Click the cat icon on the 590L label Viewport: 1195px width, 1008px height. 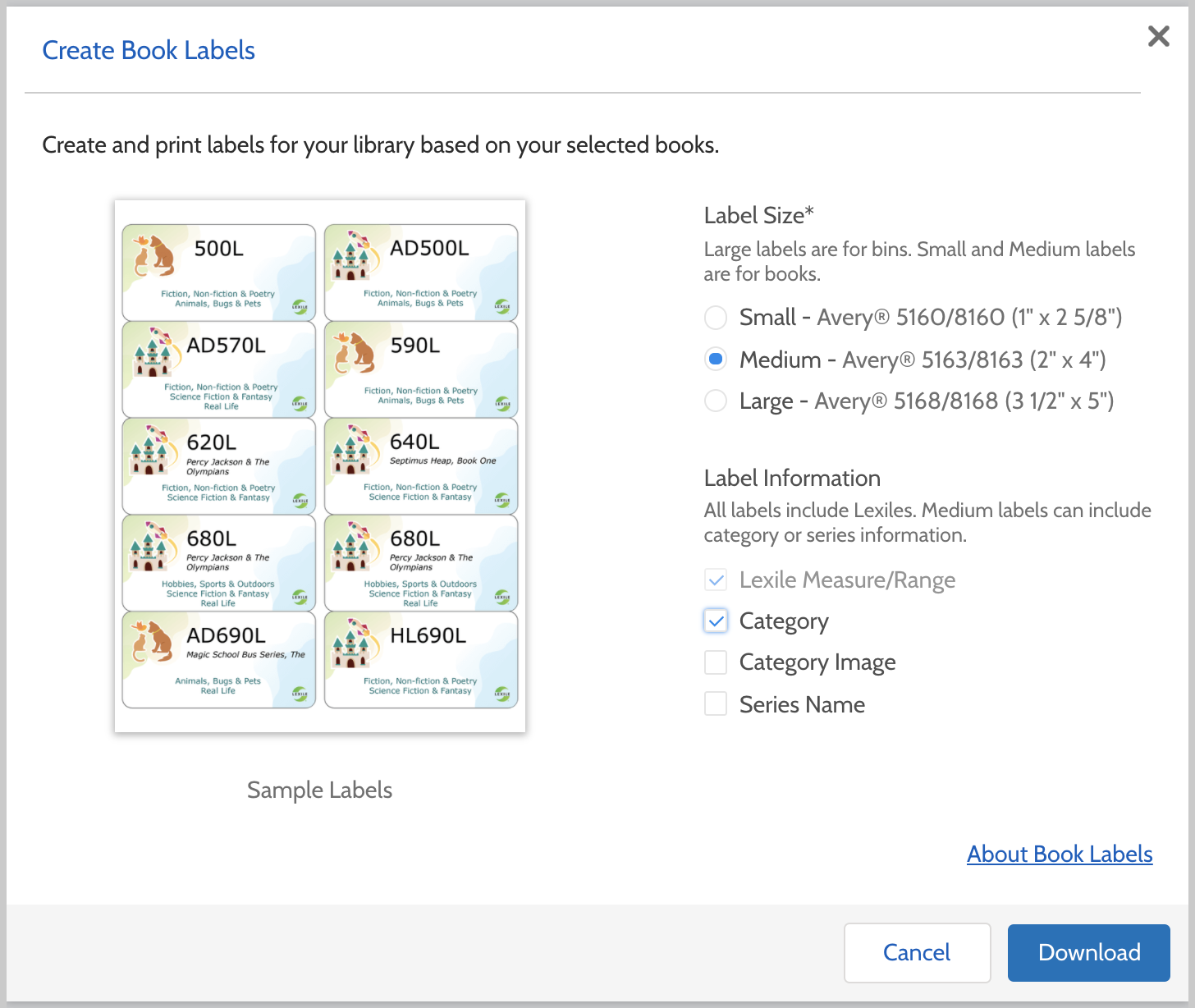click(355, 352)
